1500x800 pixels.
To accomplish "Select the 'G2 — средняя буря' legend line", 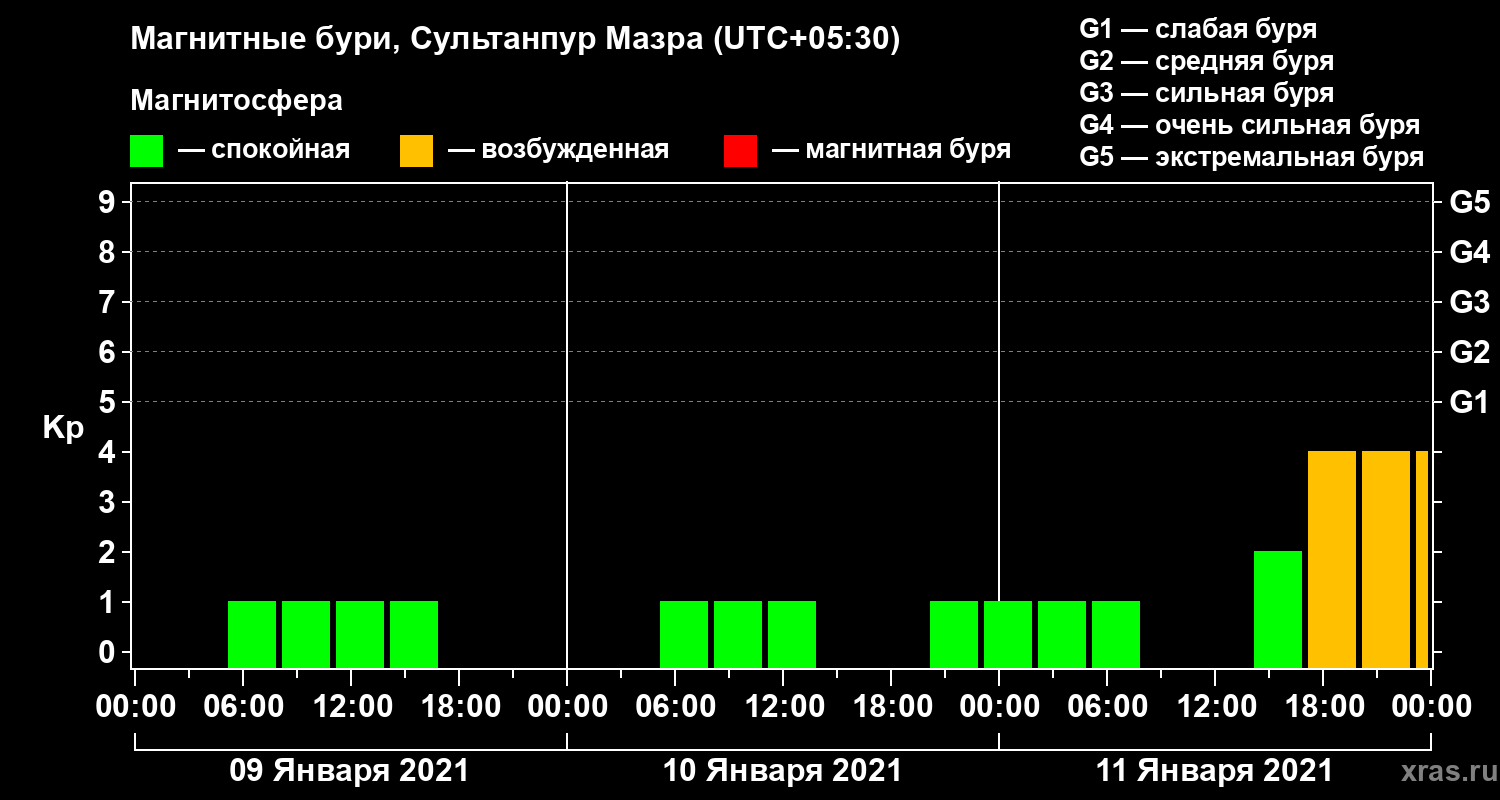I will click(x=1207, y=61).
